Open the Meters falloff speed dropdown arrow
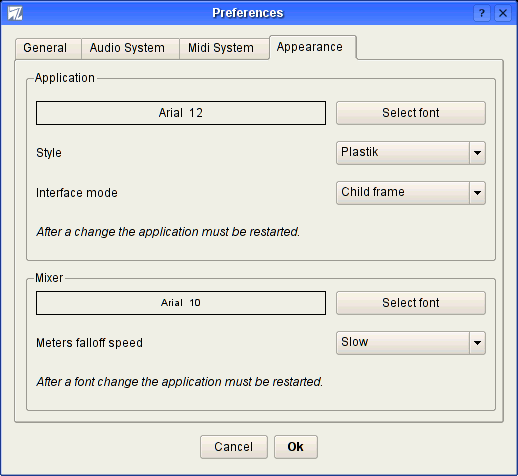 click(x=477, y=343)
